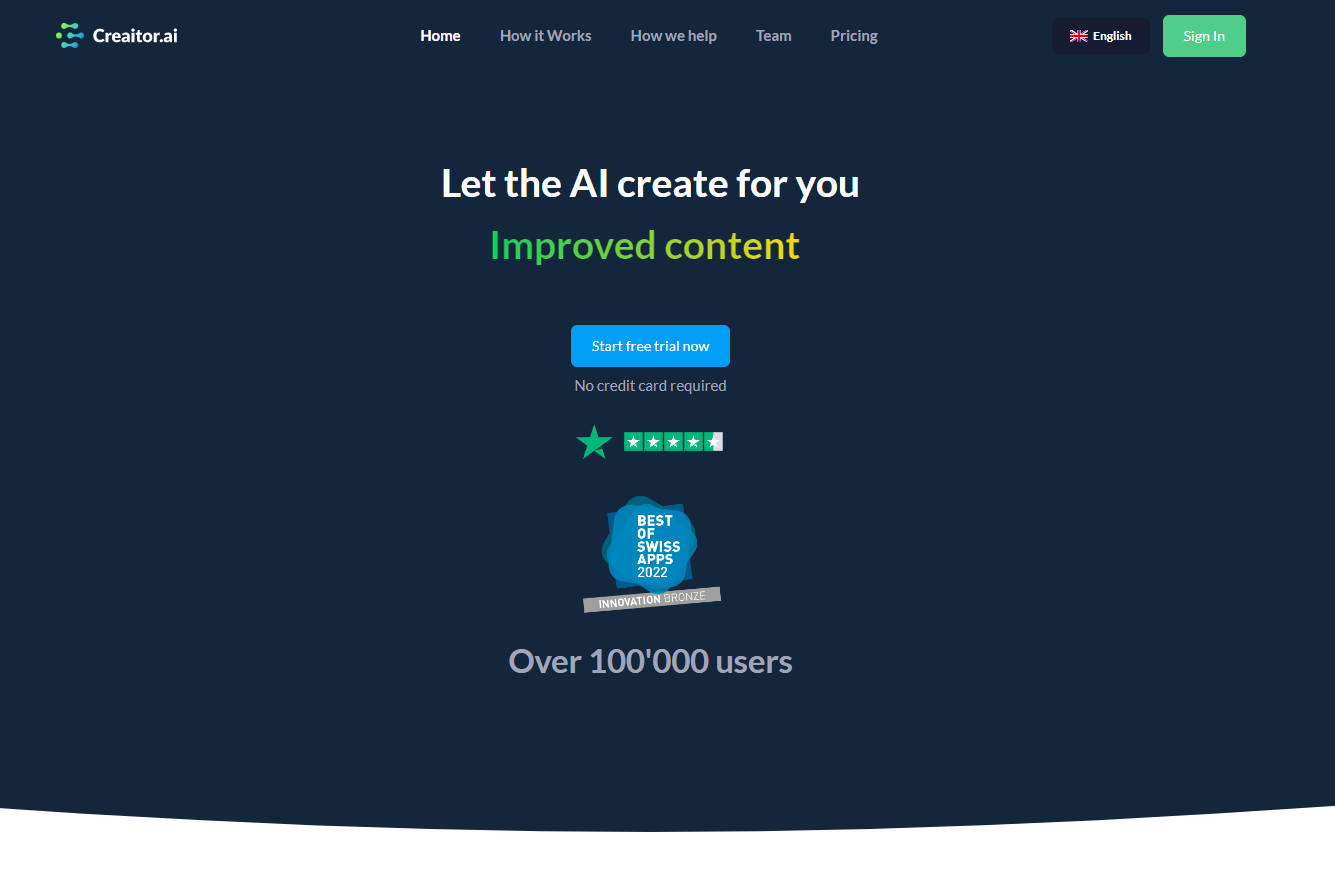This screenshot has width=1335, height=879.
Task: Navigate to the How we help section
Action: tap(673, 35)
